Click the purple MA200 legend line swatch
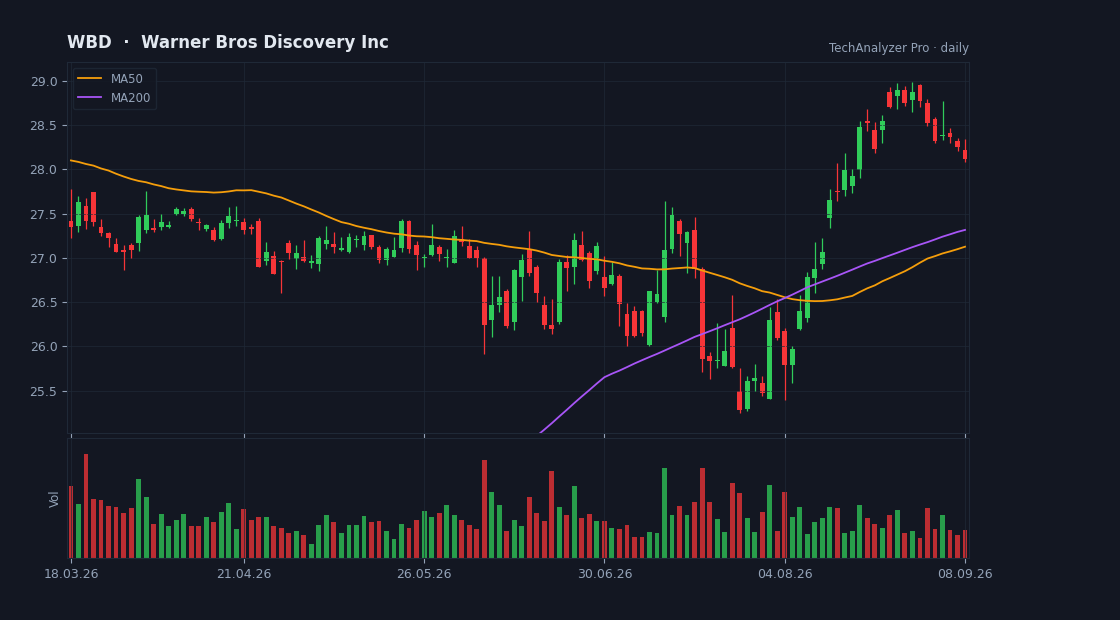This screenshot has width=1120, height=620. point(89,98)
